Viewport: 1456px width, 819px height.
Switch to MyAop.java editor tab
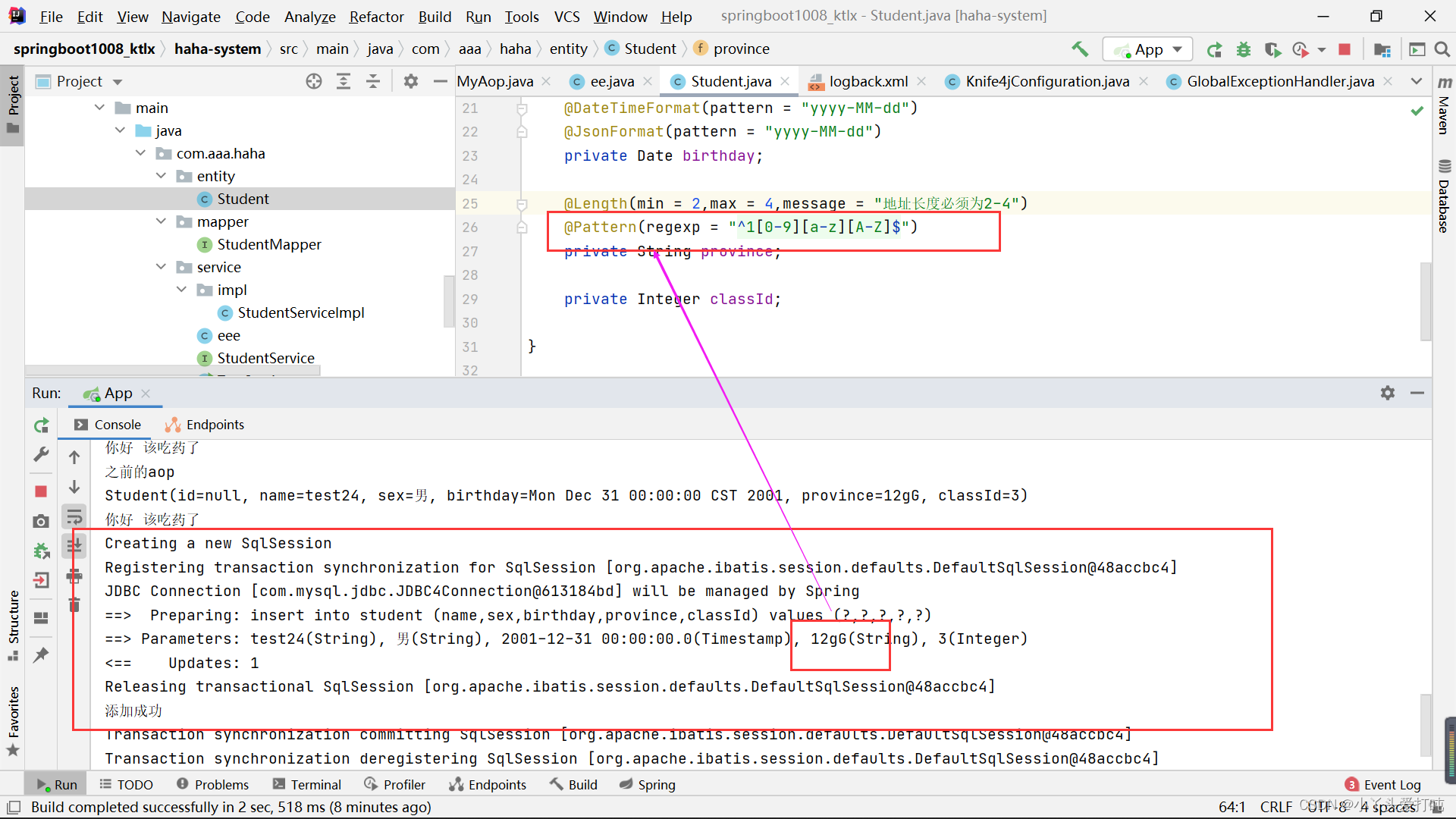click(x=495, y=81)
